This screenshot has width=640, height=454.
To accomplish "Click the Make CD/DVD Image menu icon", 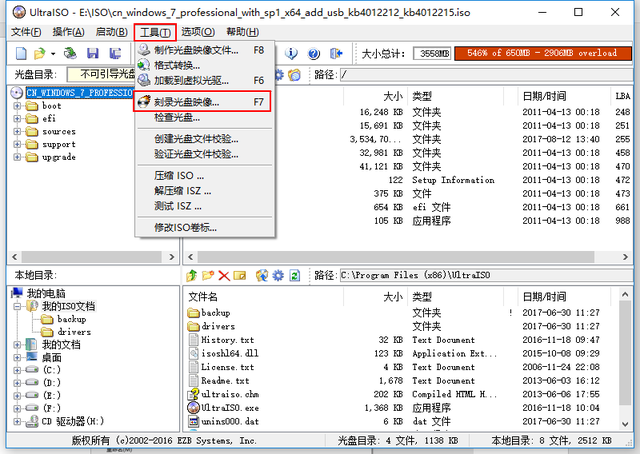I will click(144, 50).
